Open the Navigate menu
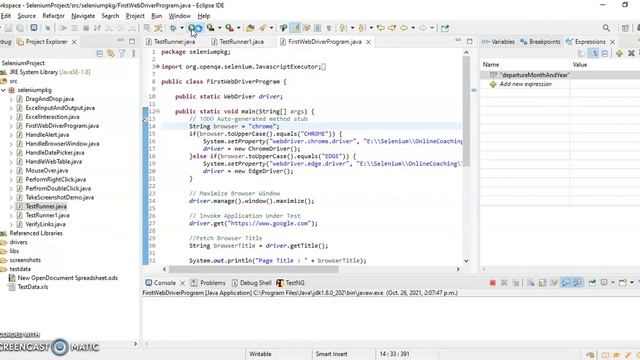Image resolution: width=640 pixels, height=360 pixels. coord(83,16)
